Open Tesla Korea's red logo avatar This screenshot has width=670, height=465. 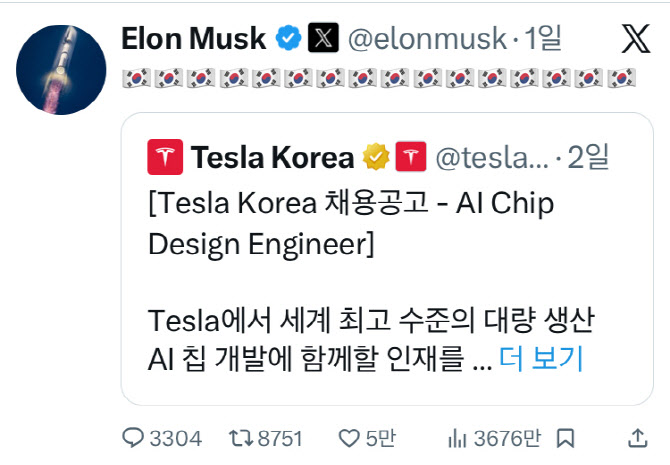[x=164, y=157]
